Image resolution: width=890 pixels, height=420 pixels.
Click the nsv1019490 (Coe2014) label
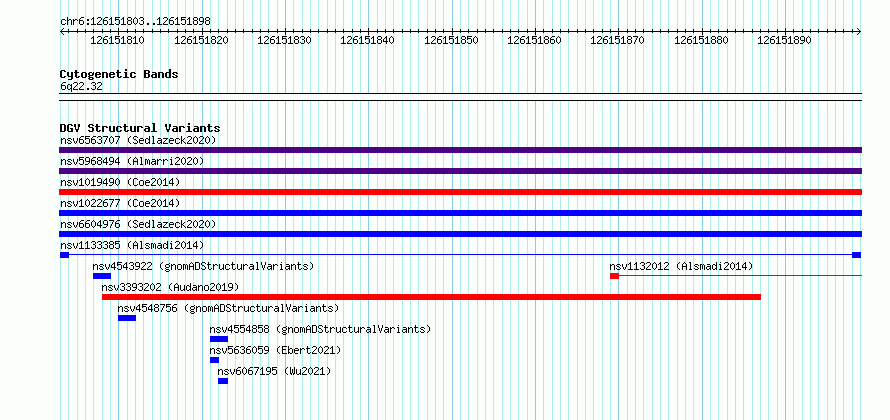[120, 182]
